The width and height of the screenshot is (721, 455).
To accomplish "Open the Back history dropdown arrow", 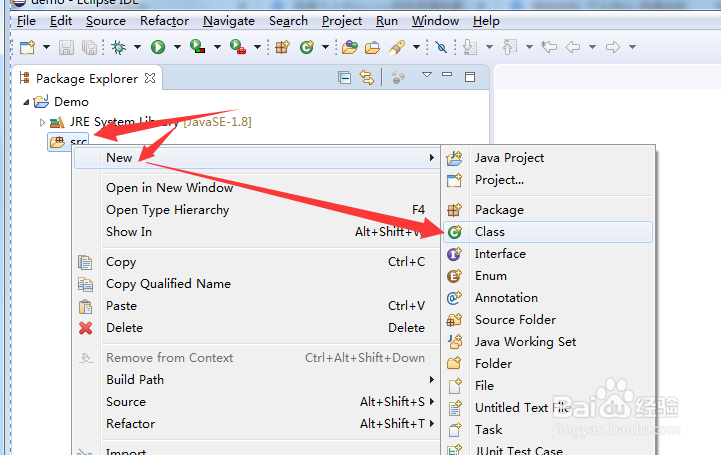I will 592,47.
